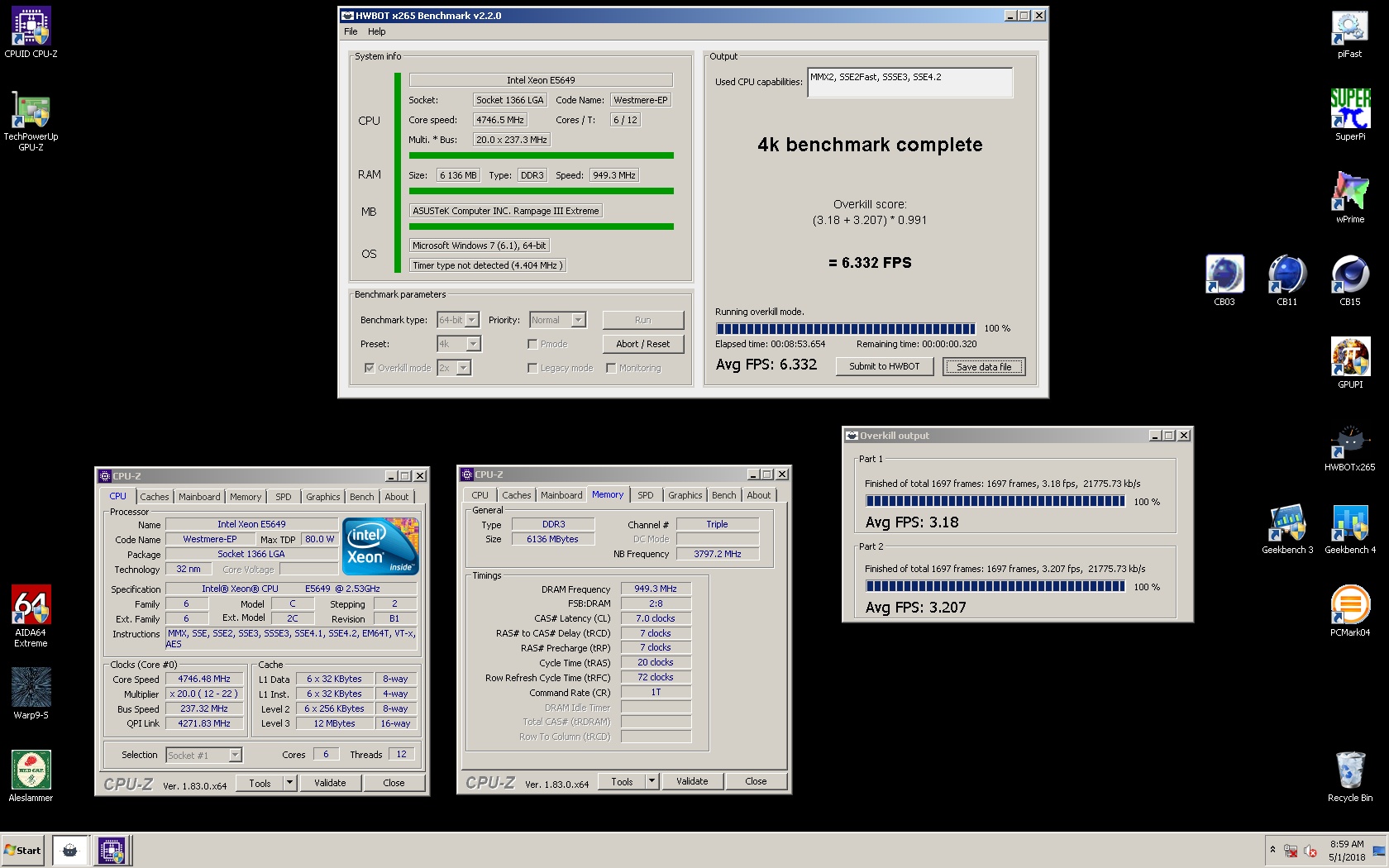
Task: Launch TechPowerUp GPU-Z desktop icon
Action: coord(31,121)
